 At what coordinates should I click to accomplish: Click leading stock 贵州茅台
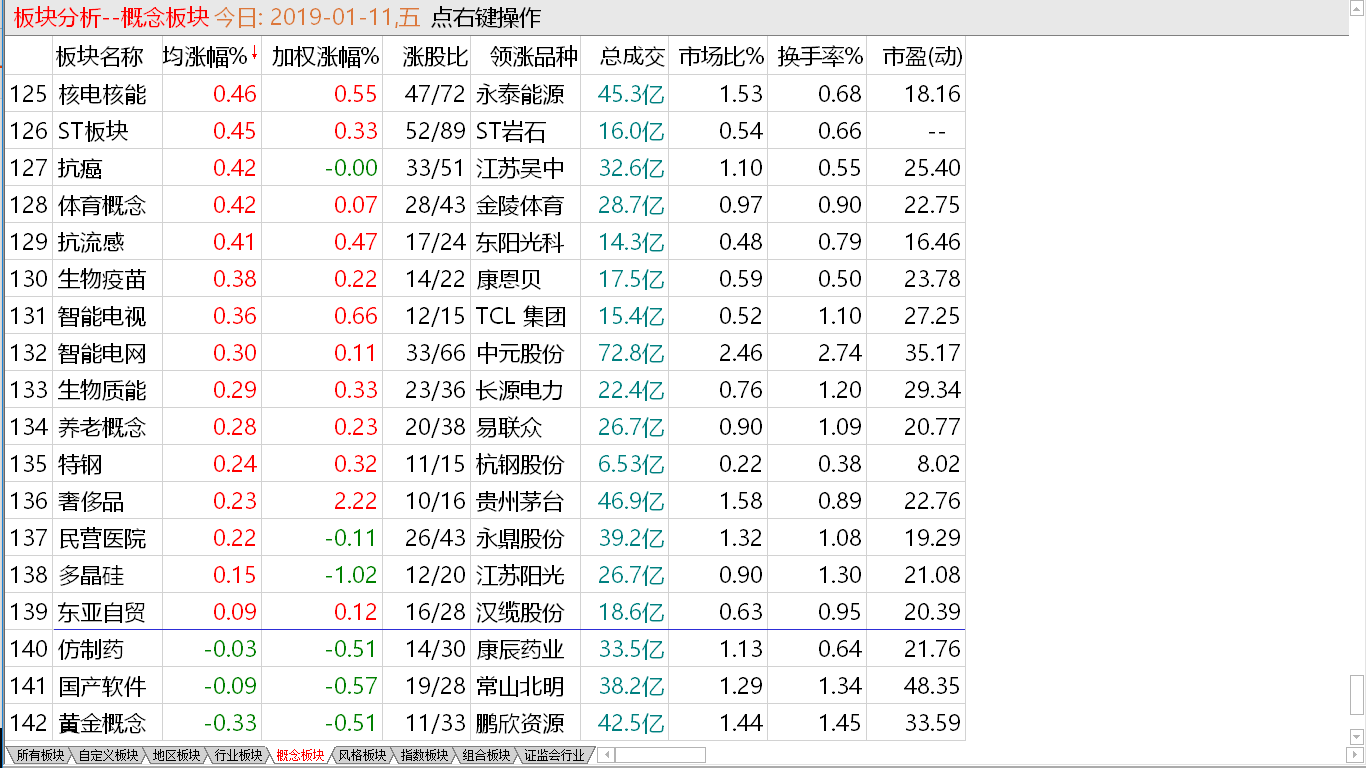[520, 501]
